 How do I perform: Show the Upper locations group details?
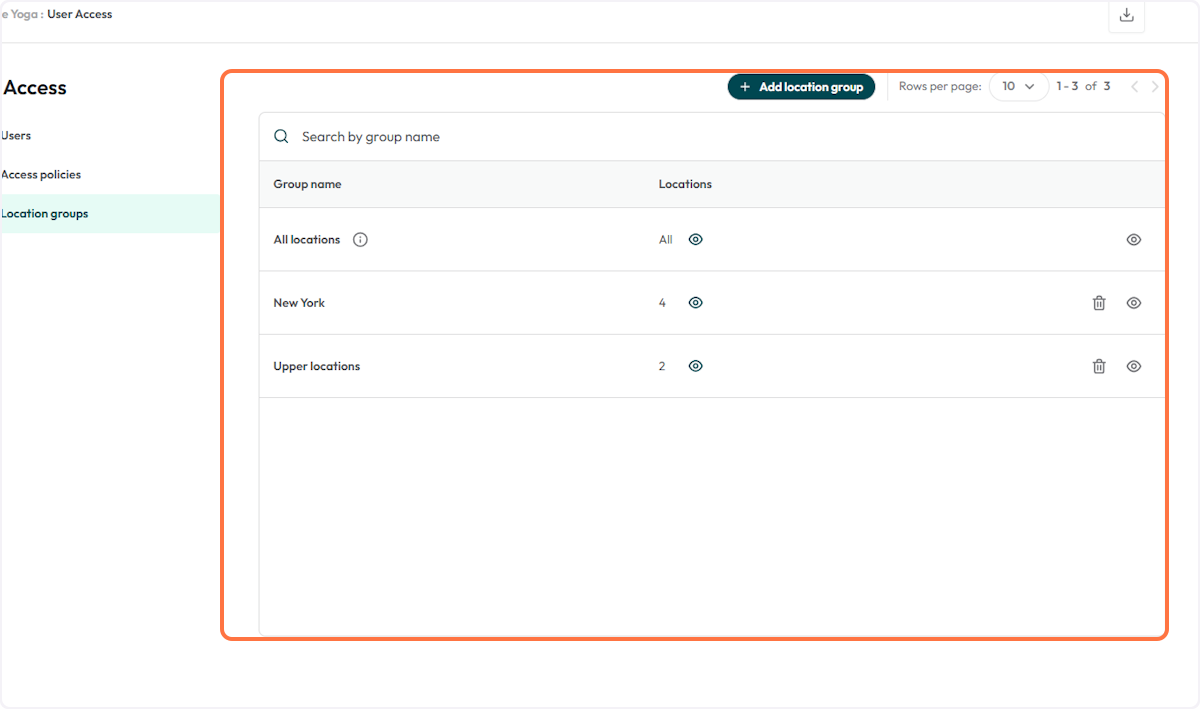coord(1134,366)
